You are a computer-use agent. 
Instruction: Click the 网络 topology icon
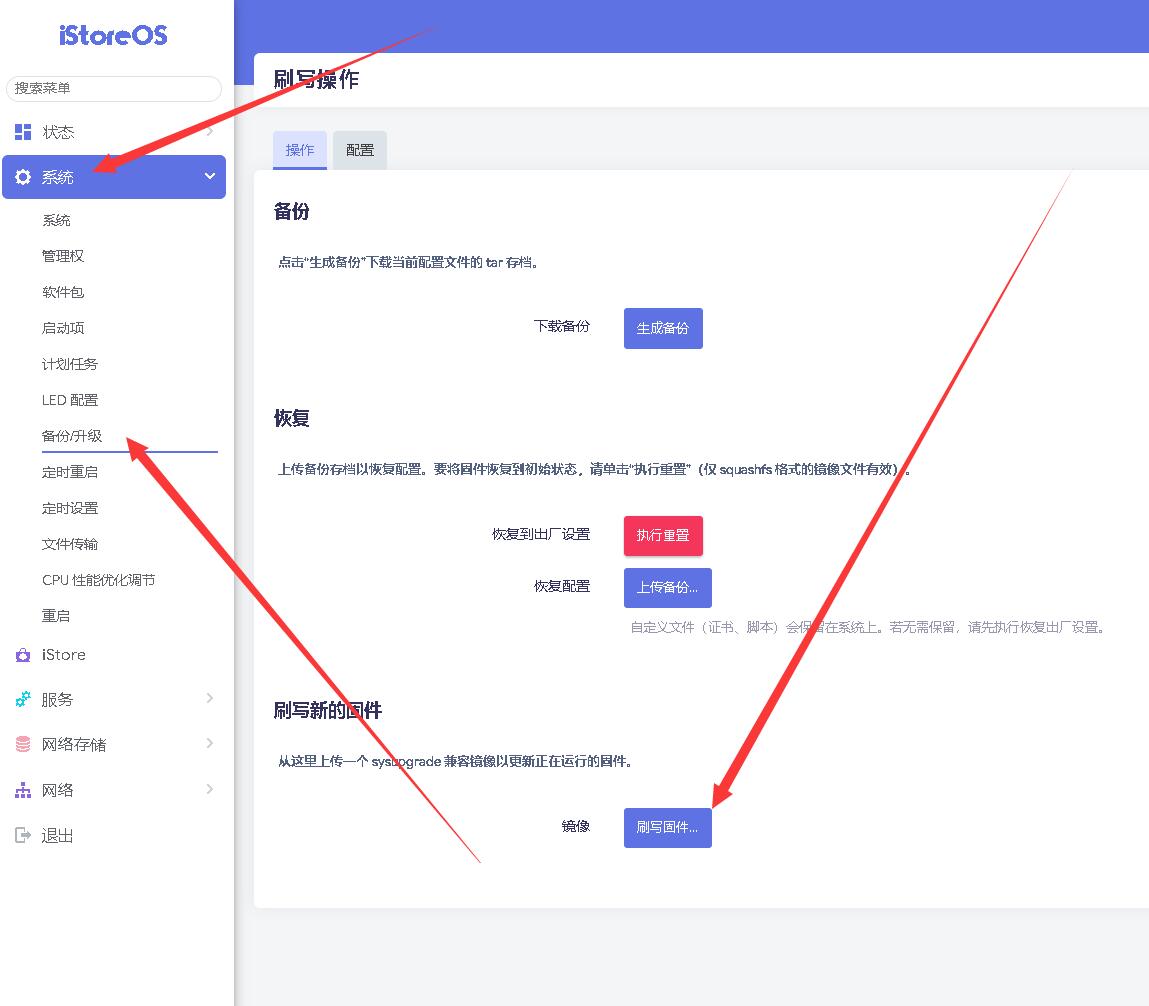23,790
